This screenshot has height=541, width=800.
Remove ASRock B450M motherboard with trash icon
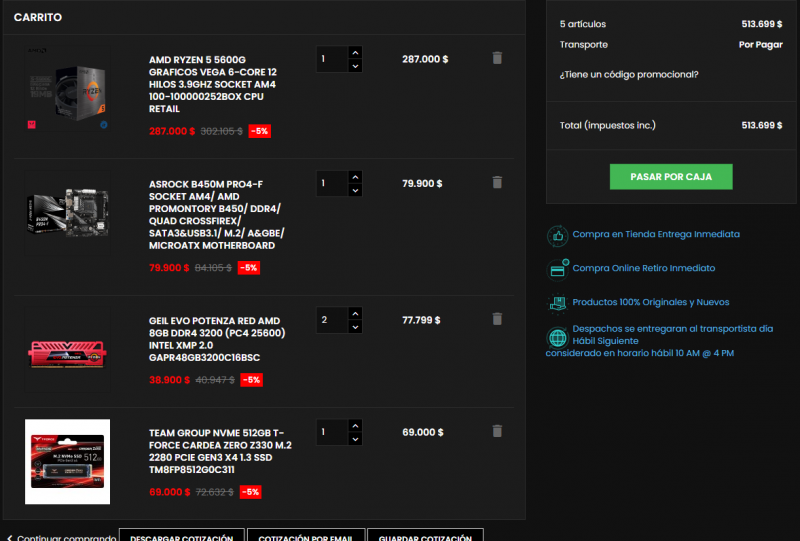(497, 183)
